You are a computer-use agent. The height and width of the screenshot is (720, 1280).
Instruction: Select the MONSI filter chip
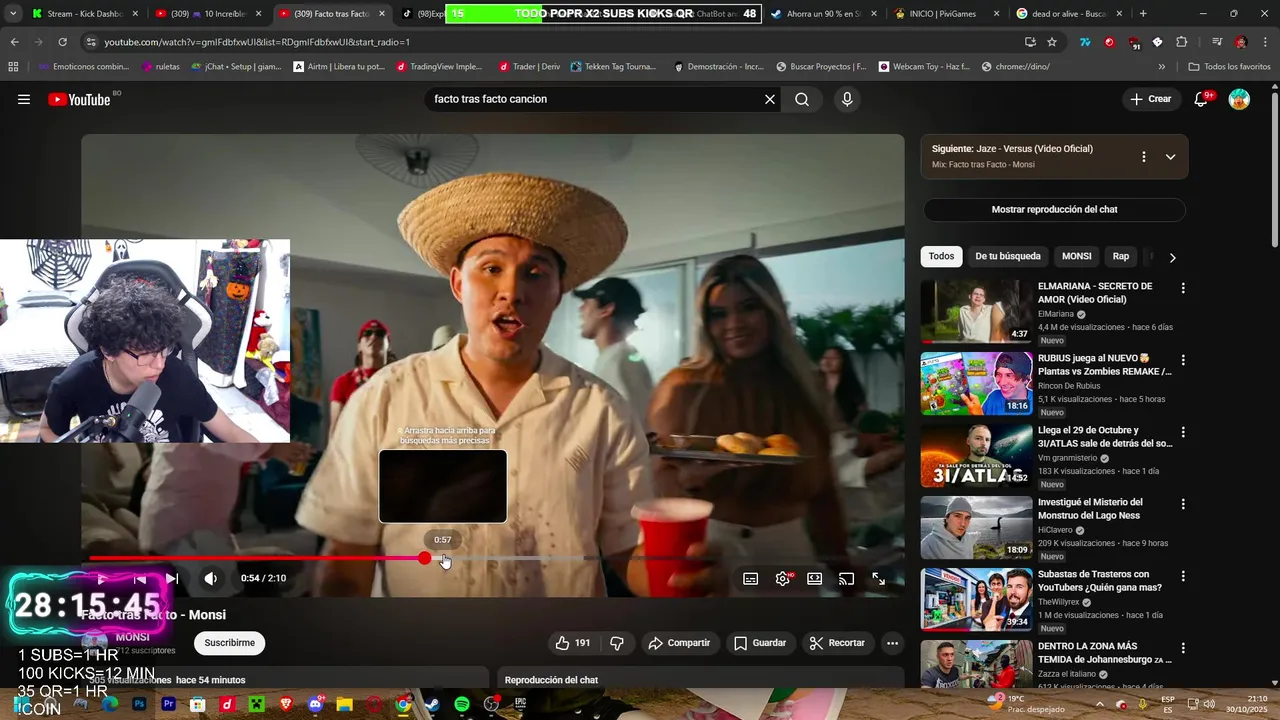[x=1077, y=256]
